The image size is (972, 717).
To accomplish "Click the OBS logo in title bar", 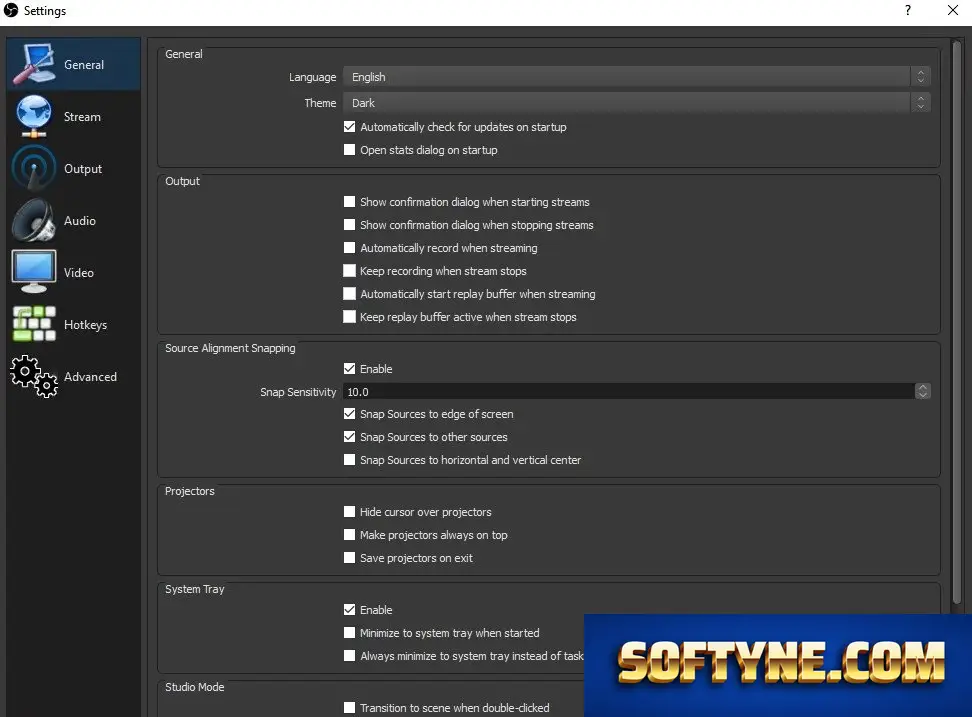I will [x=11, y=10].
